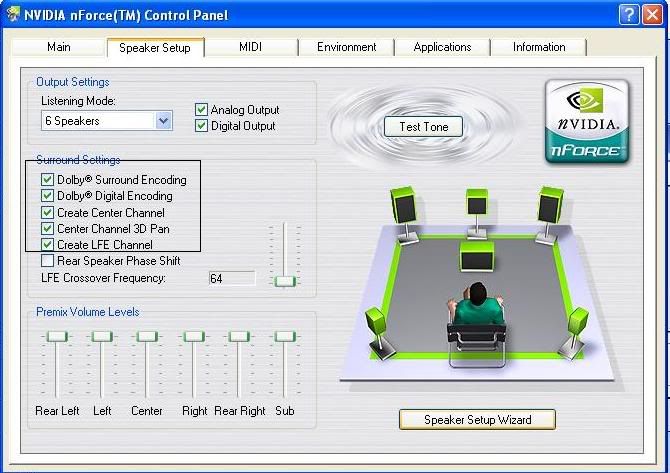Screen dimensions: 670x473
Task: Switch to the MIDI tab
Action: tap(250, 47)
